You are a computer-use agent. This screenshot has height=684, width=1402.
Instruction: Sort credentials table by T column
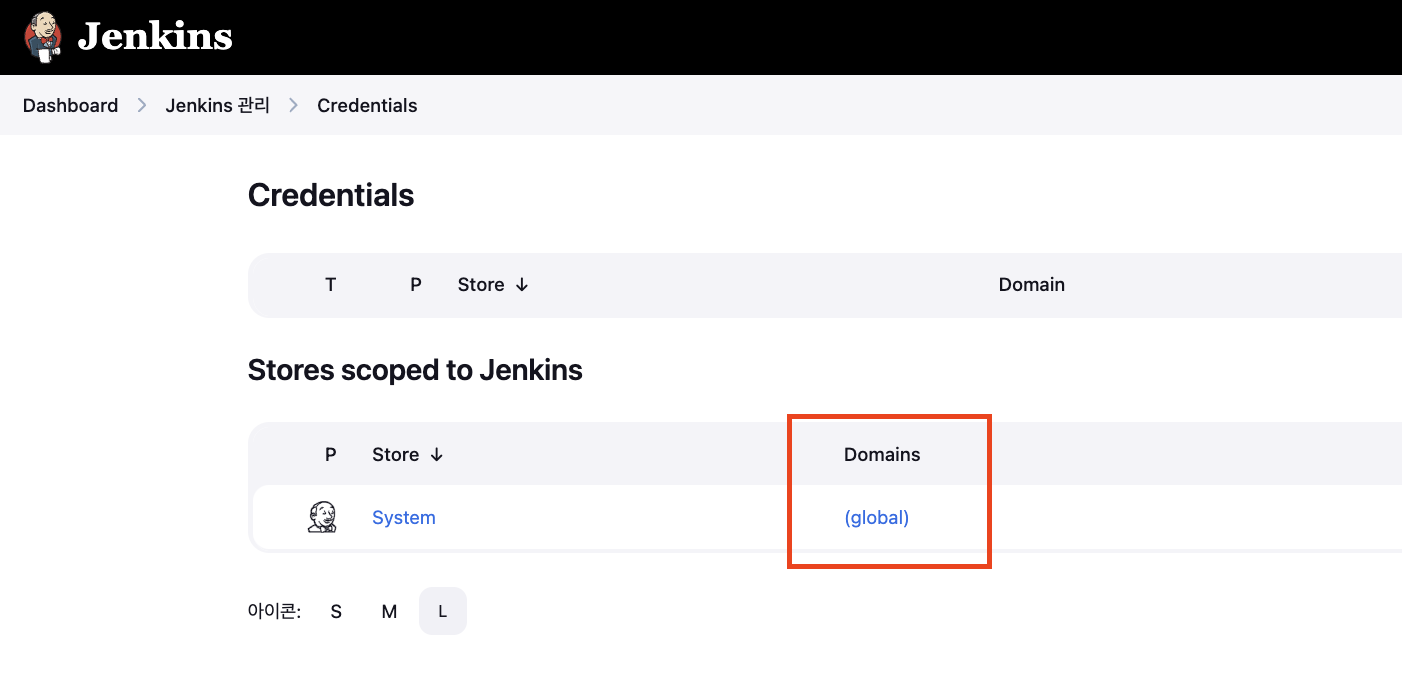[x=331, y=285]
